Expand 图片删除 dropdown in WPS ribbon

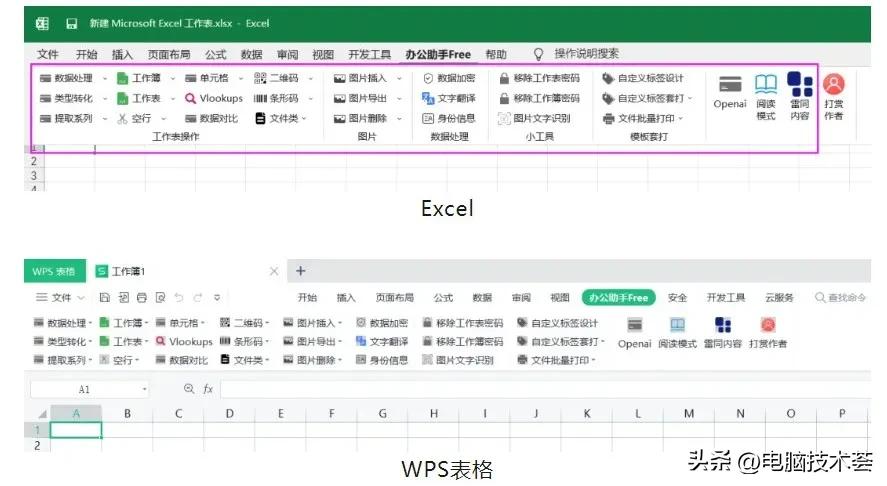coord(340,360)
